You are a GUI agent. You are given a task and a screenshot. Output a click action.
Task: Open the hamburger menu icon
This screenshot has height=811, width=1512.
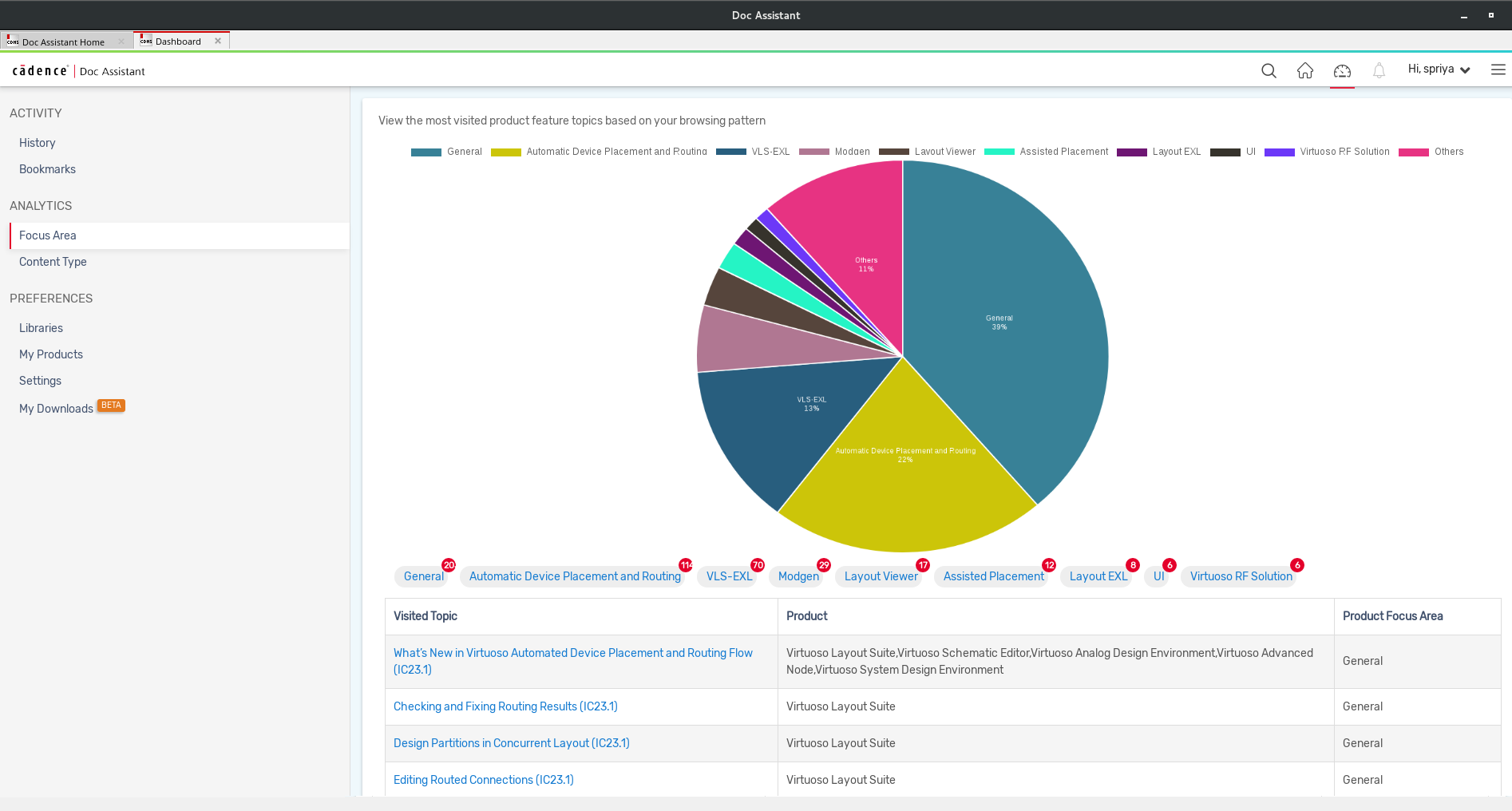tap(1498, 70)
